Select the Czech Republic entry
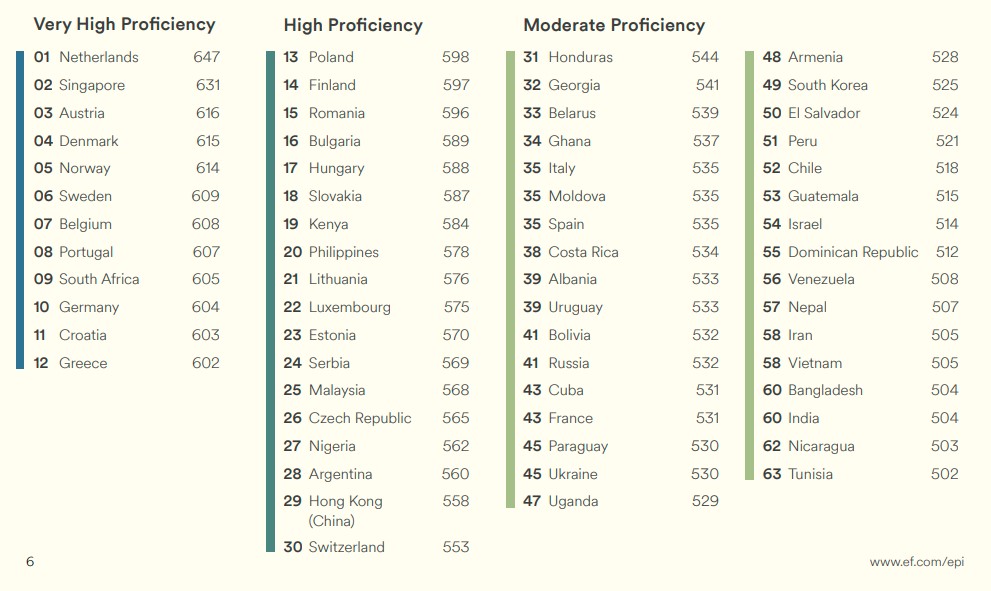The height and width of the screenshot is (591, 991). click(360, 418)
